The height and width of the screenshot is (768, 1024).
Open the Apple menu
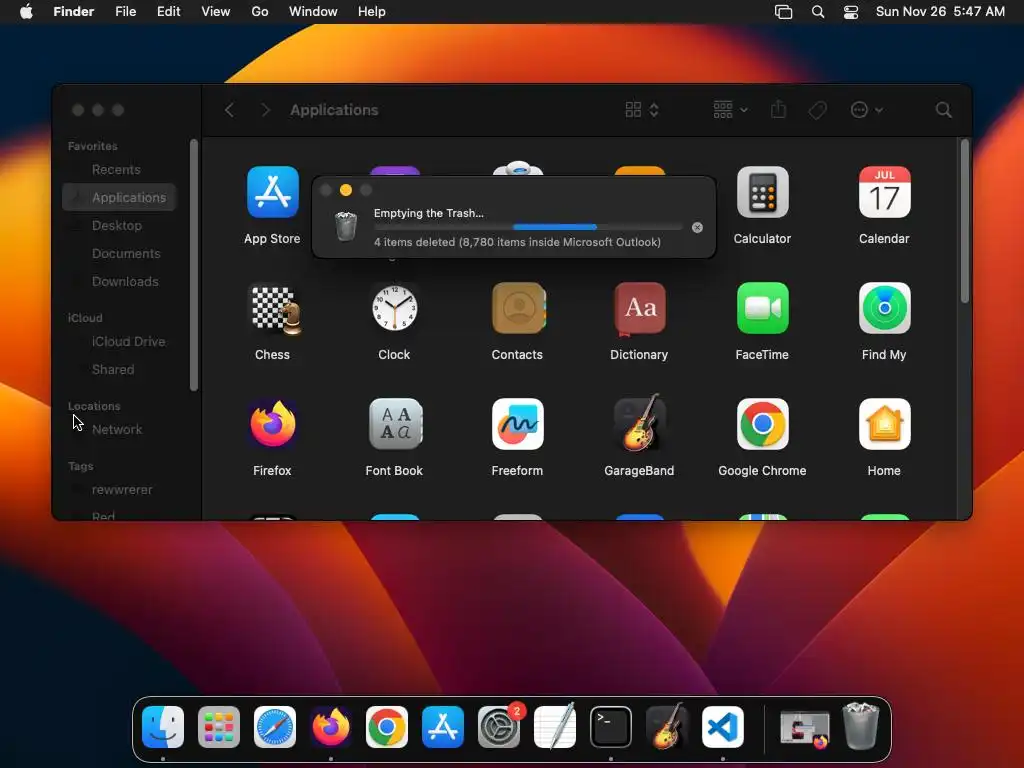tap(26, 12)
